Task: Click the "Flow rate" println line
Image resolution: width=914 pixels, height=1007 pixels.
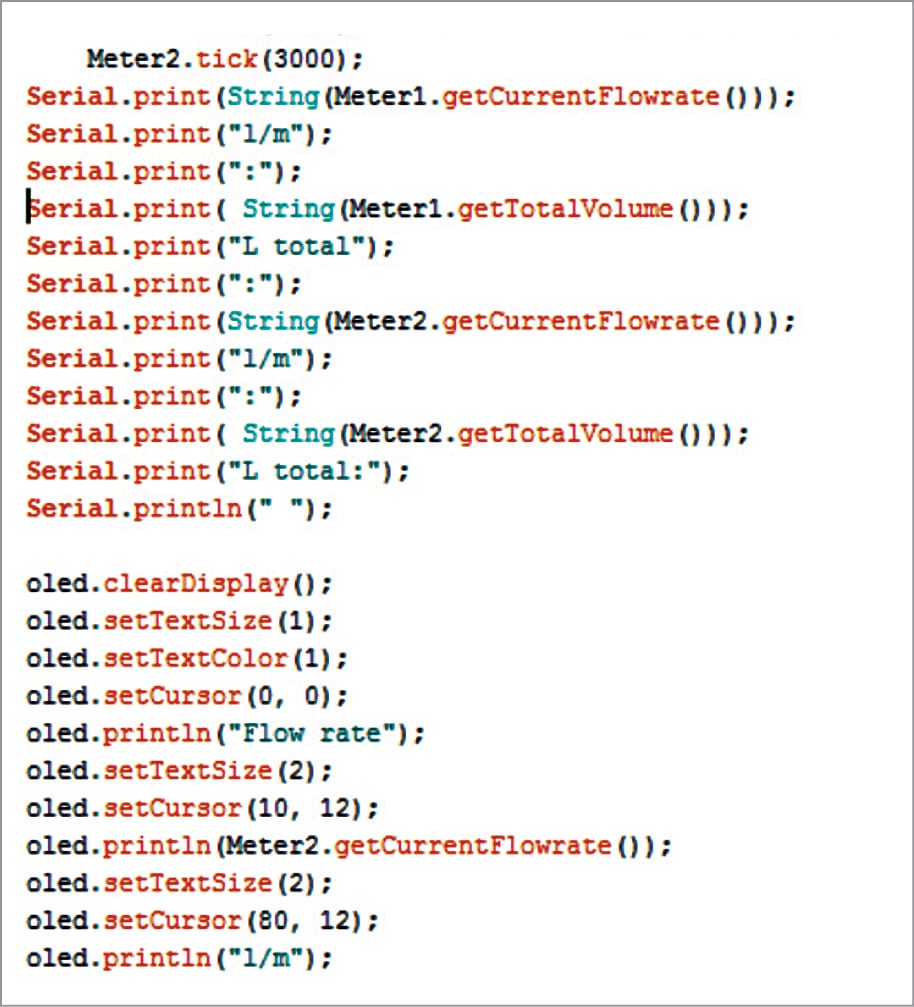Action: coord(225,733)
